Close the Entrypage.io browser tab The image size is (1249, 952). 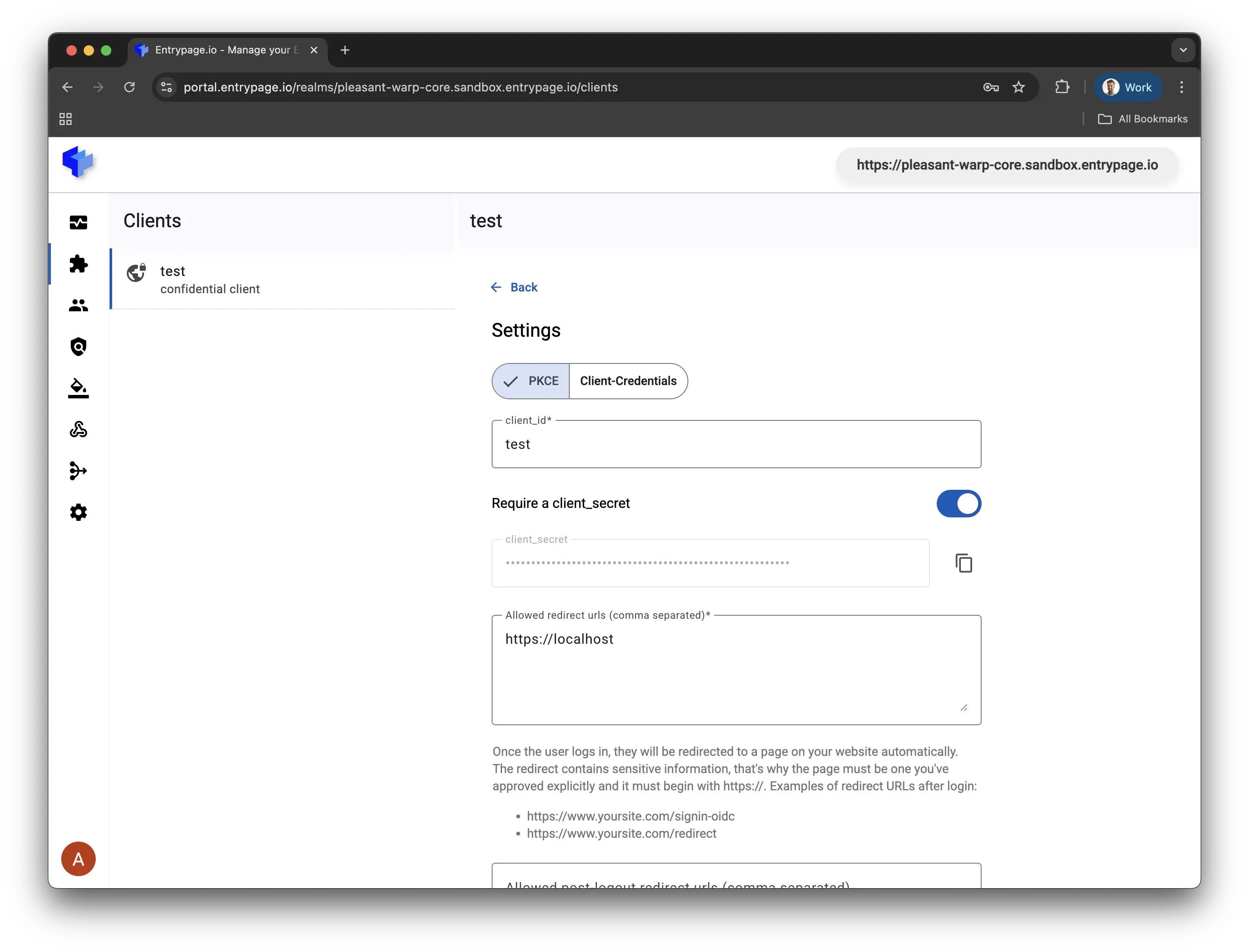pyautogui.click(x=314, y=50)
